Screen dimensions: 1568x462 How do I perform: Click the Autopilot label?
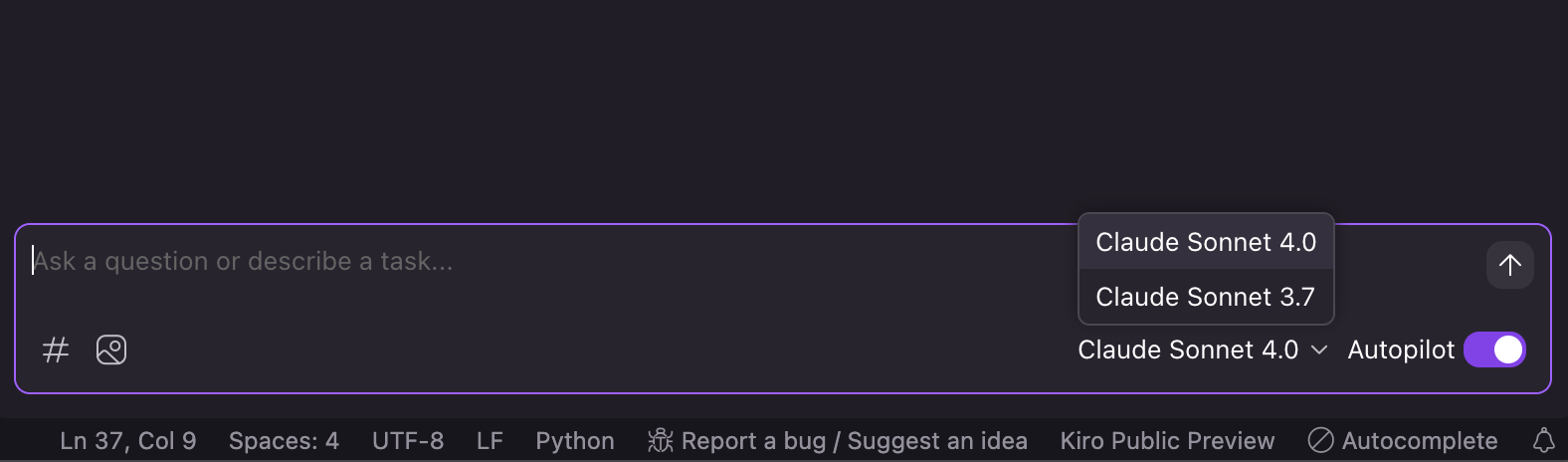[x=1401, y=349]
